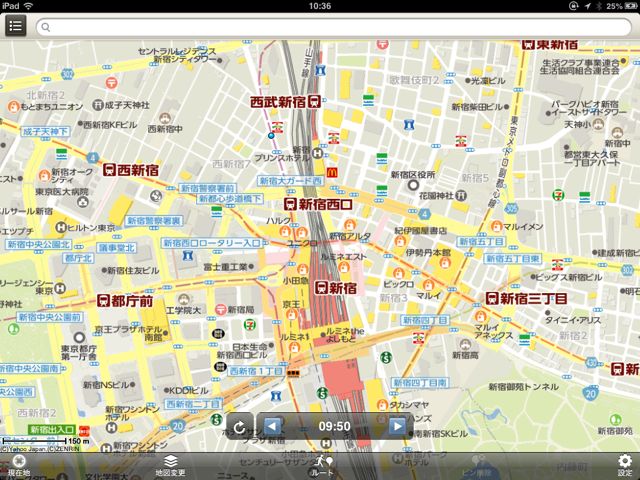Tap the refresh button on time bar

coord(239,427)
